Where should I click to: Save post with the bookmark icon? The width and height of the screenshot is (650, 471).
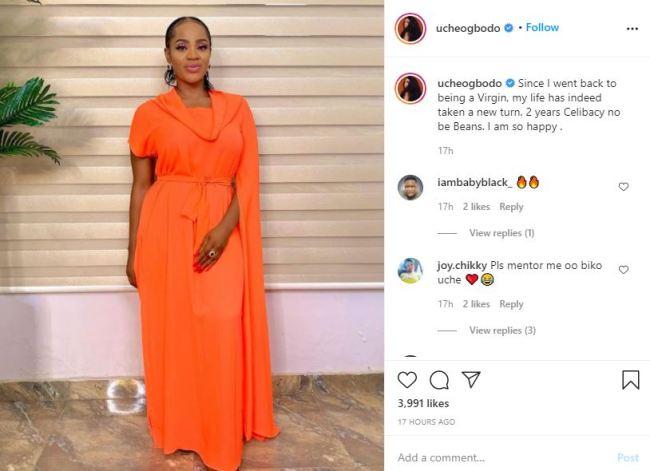click(x=630, y=379)
